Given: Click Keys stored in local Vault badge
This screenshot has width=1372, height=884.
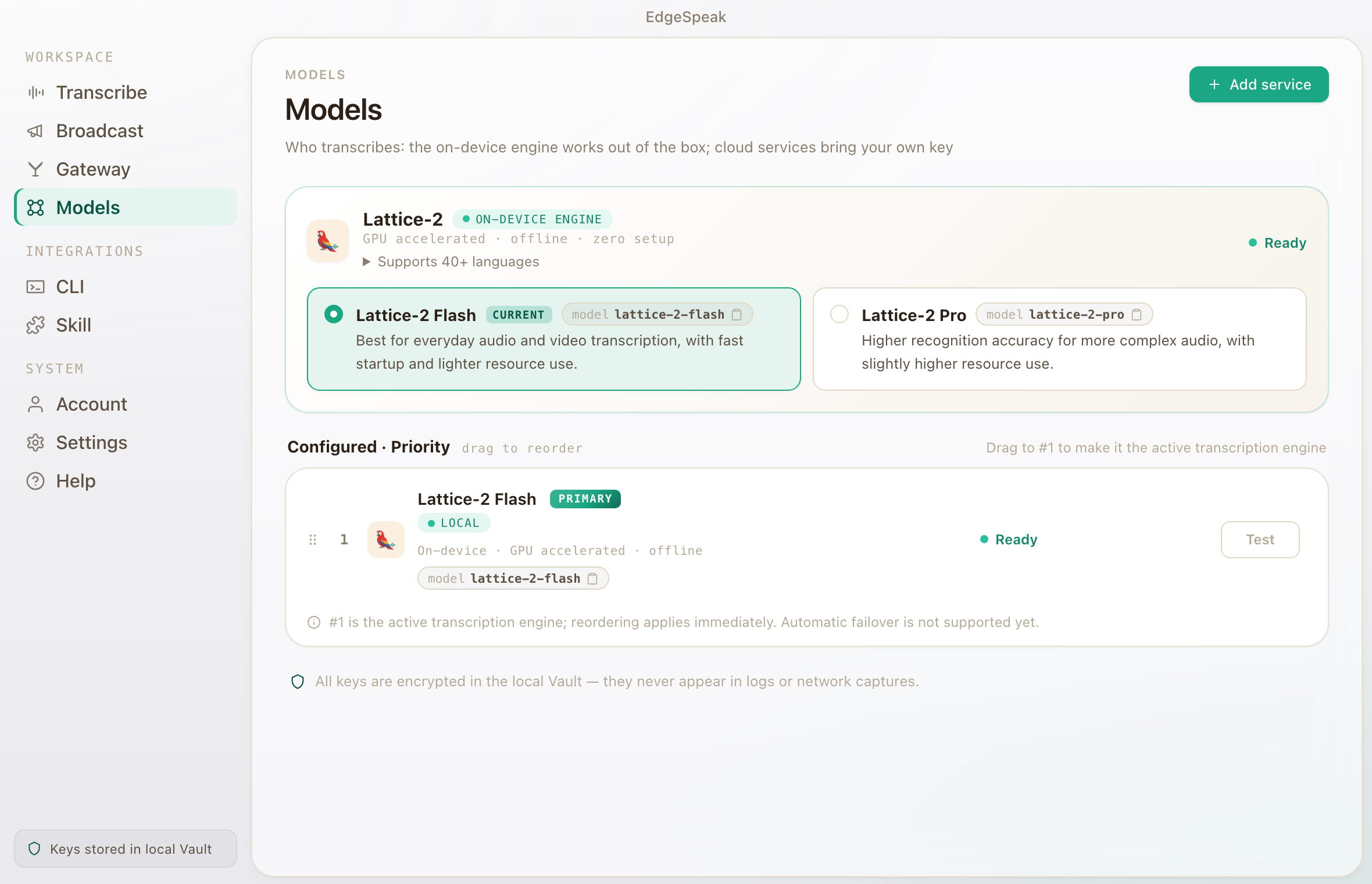Looking at the screenshot, I should coord(126,849).
